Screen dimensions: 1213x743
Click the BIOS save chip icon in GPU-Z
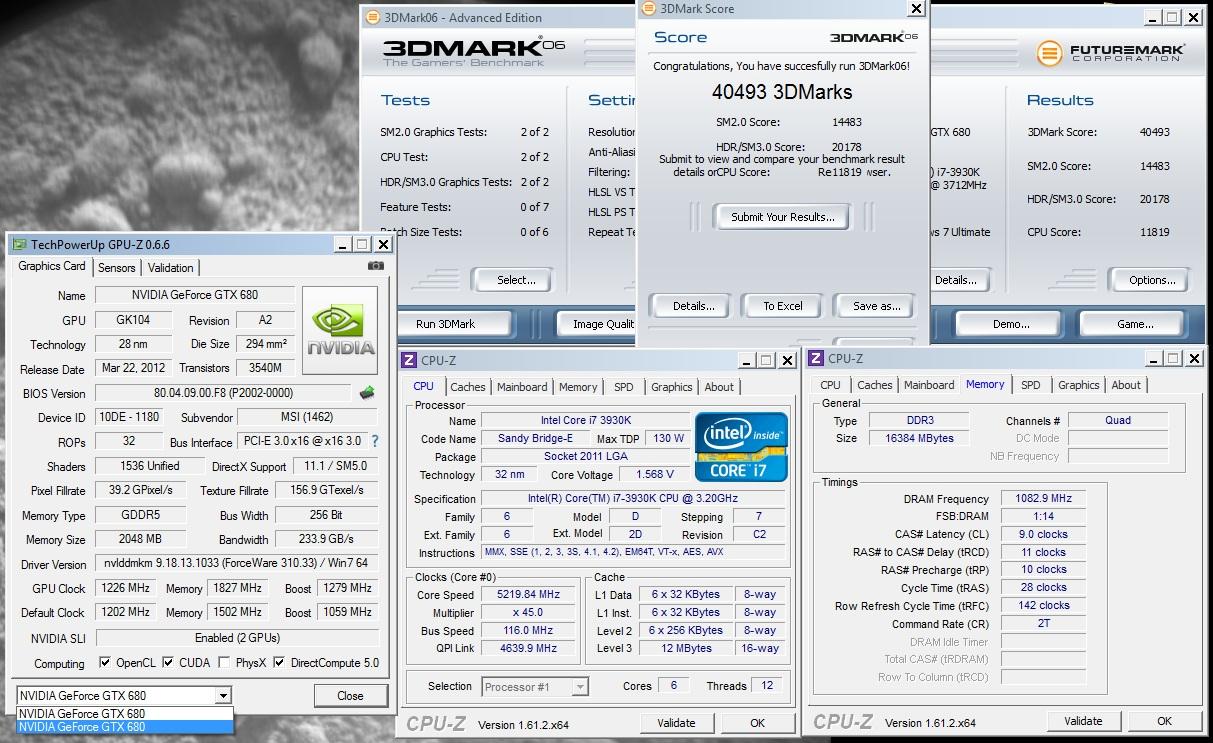click(x=367, y=393)
